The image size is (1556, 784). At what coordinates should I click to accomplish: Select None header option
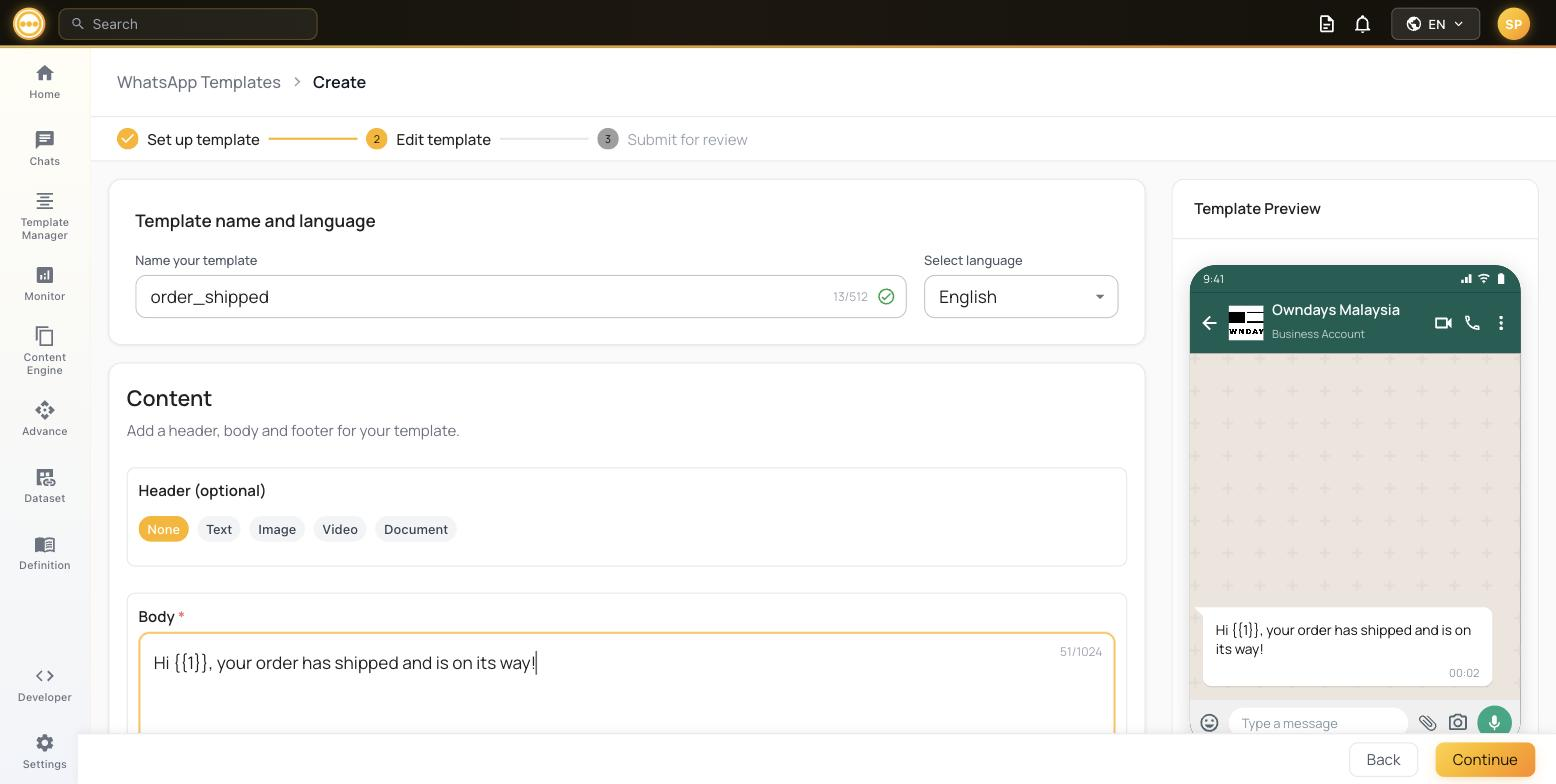coord(163,529)
